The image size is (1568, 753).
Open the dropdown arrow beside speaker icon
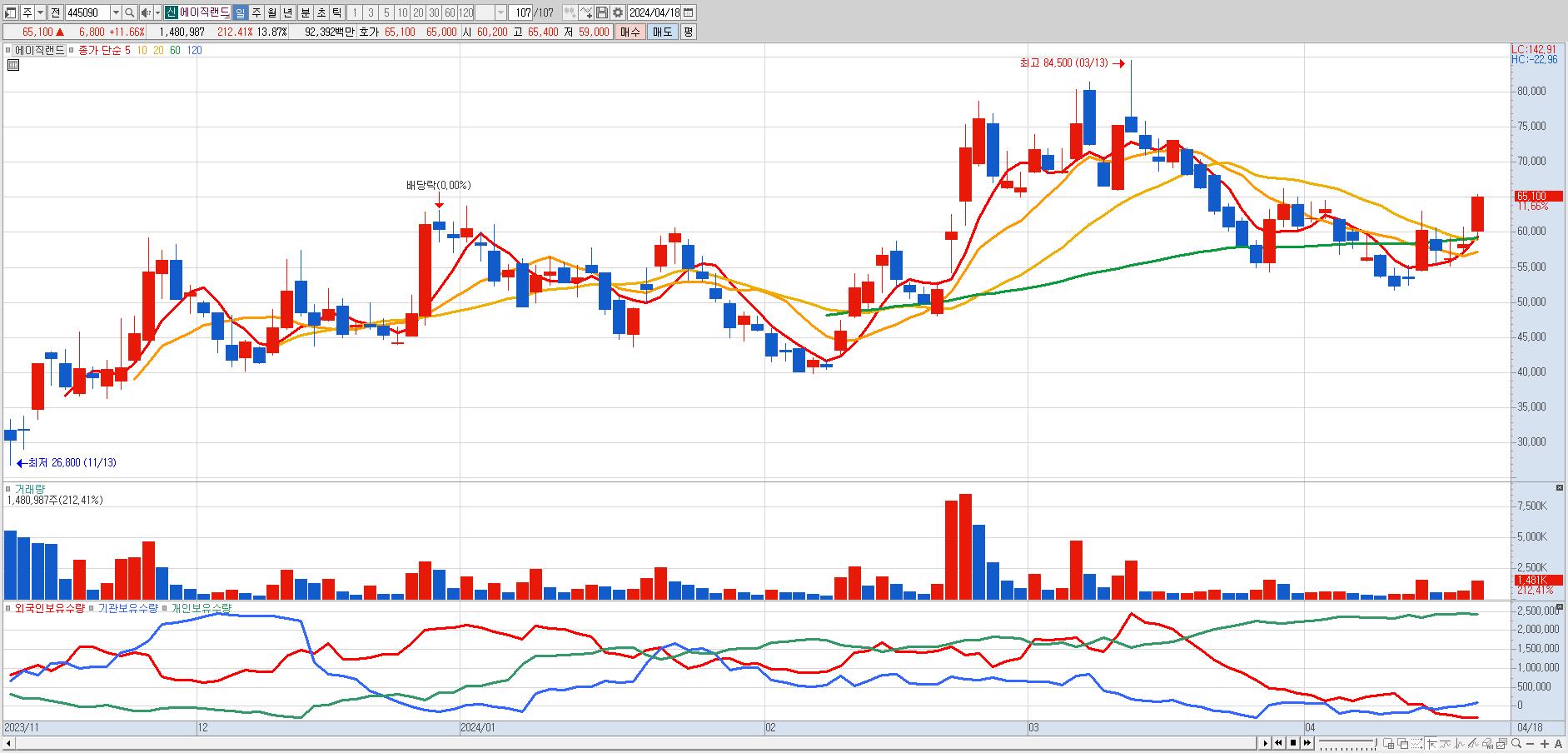(x=157, y=12)
